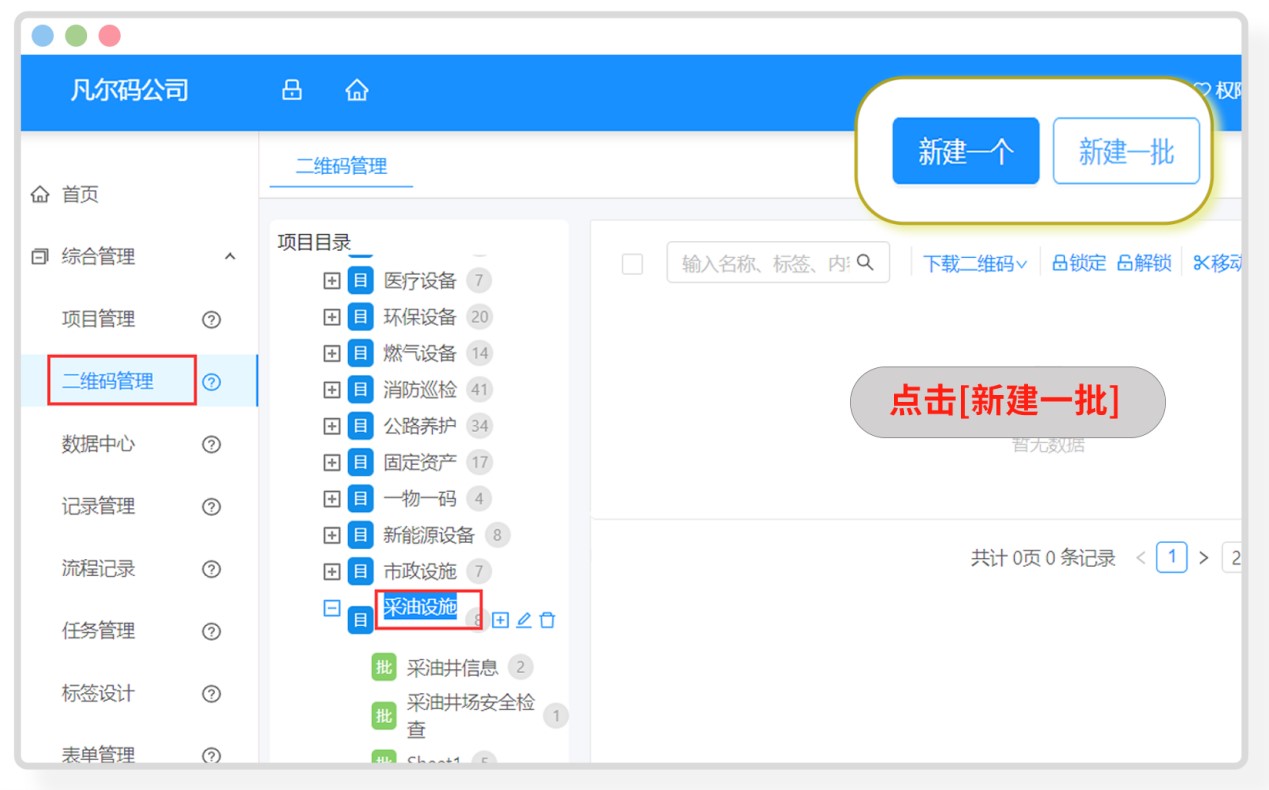Click help icon beside 数据中心
1269x790 pixels.
point(211,445)
